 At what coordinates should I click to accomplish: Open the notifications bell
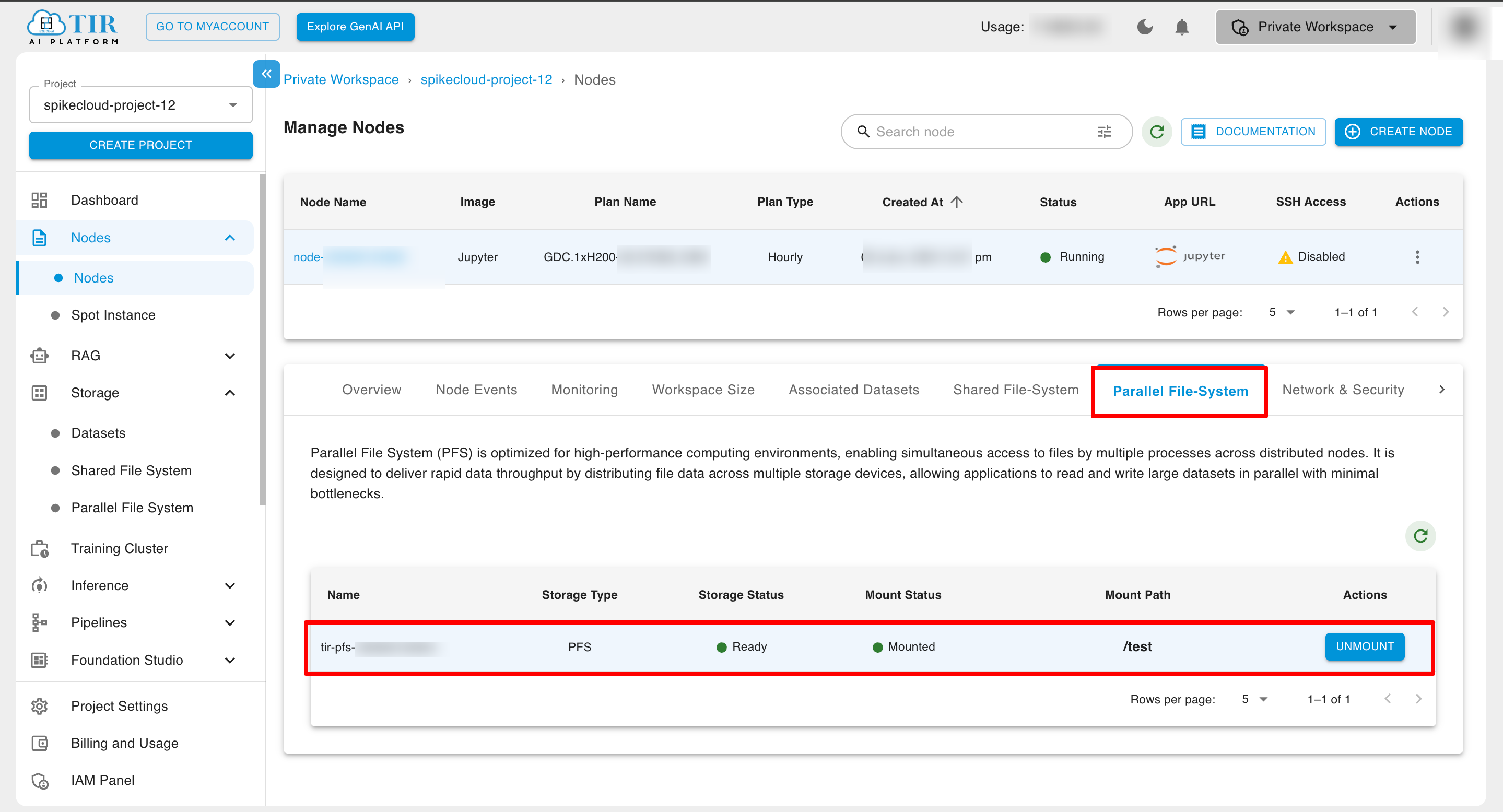pos(1182,27)
